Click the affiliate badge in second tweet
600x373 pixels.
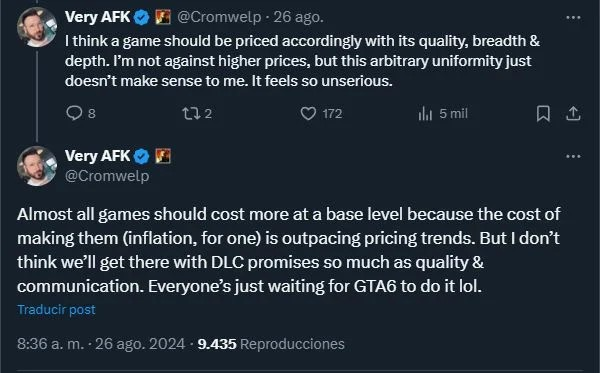coord(163,156)
